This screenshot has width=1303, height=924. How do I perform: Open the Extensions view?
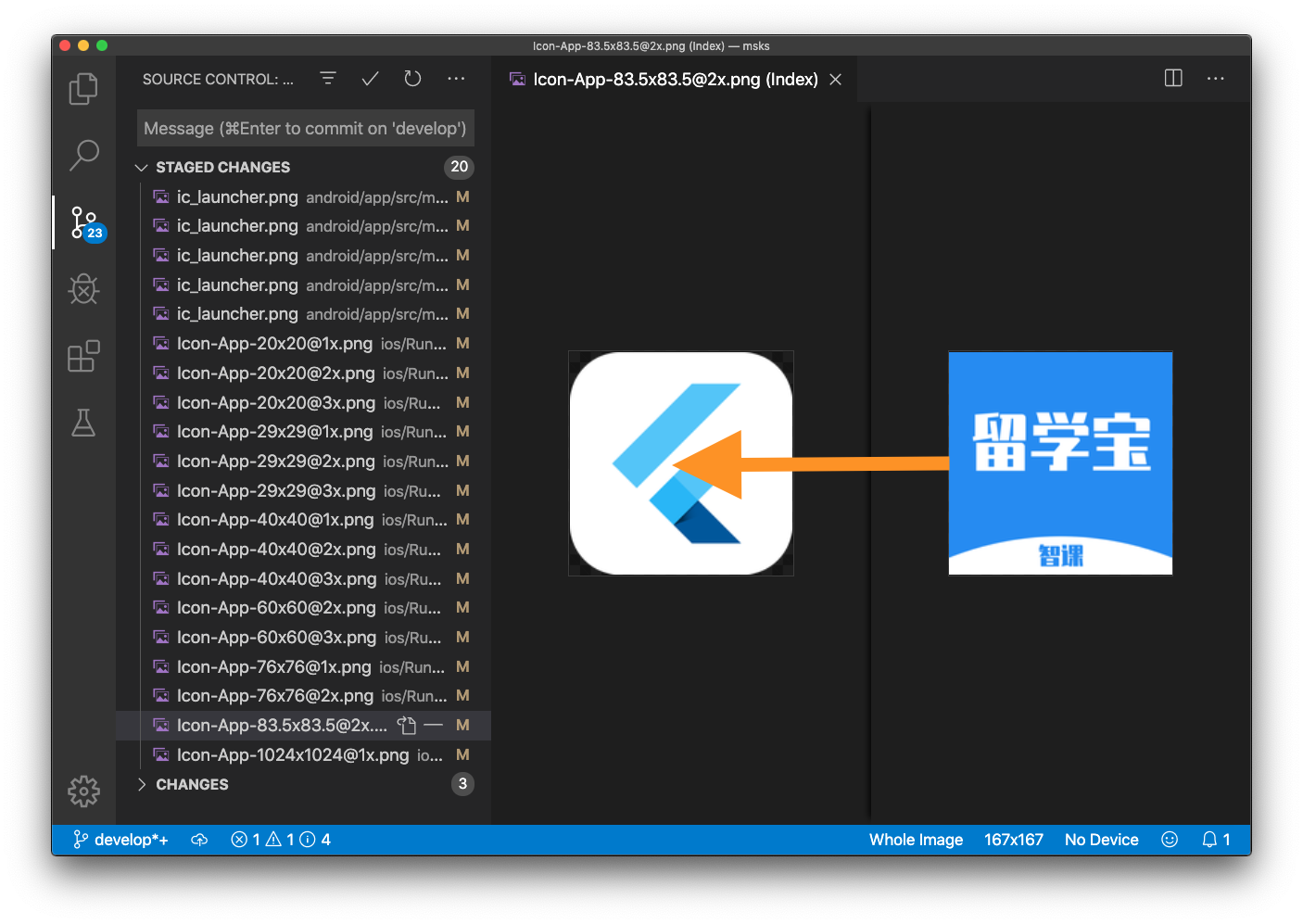pos(83,356)
